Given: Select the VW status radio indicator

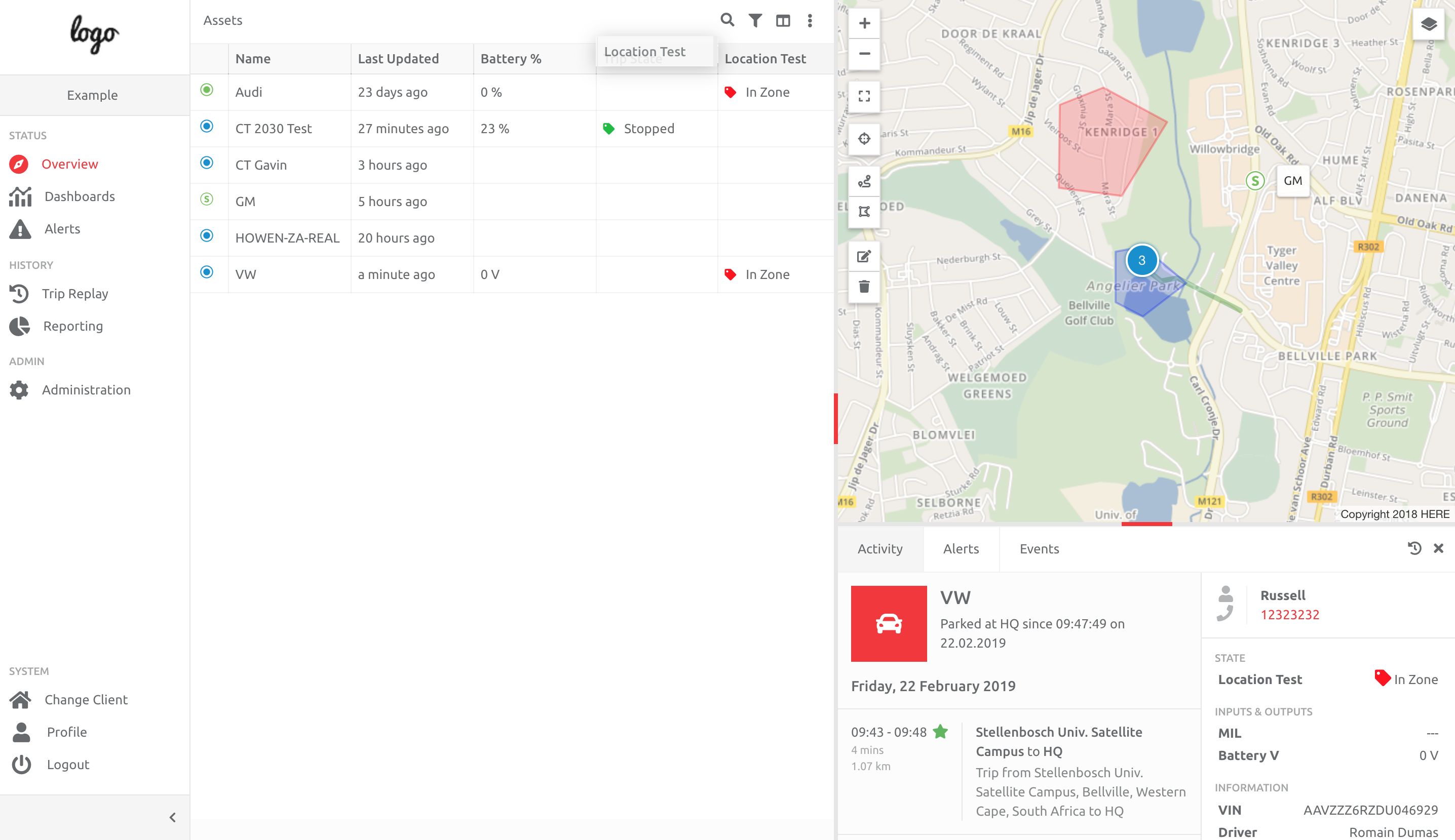Looking at the screenshot, I should pyautogui.click(x=206, y=272).
